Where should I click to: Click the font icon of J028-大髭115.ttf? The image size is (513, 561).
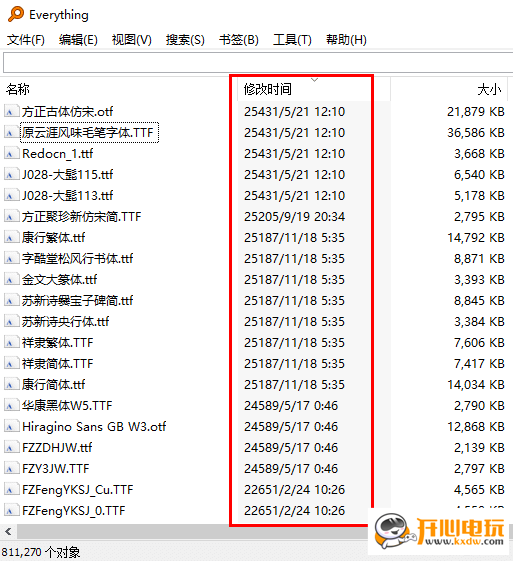(x=11, y=174)
